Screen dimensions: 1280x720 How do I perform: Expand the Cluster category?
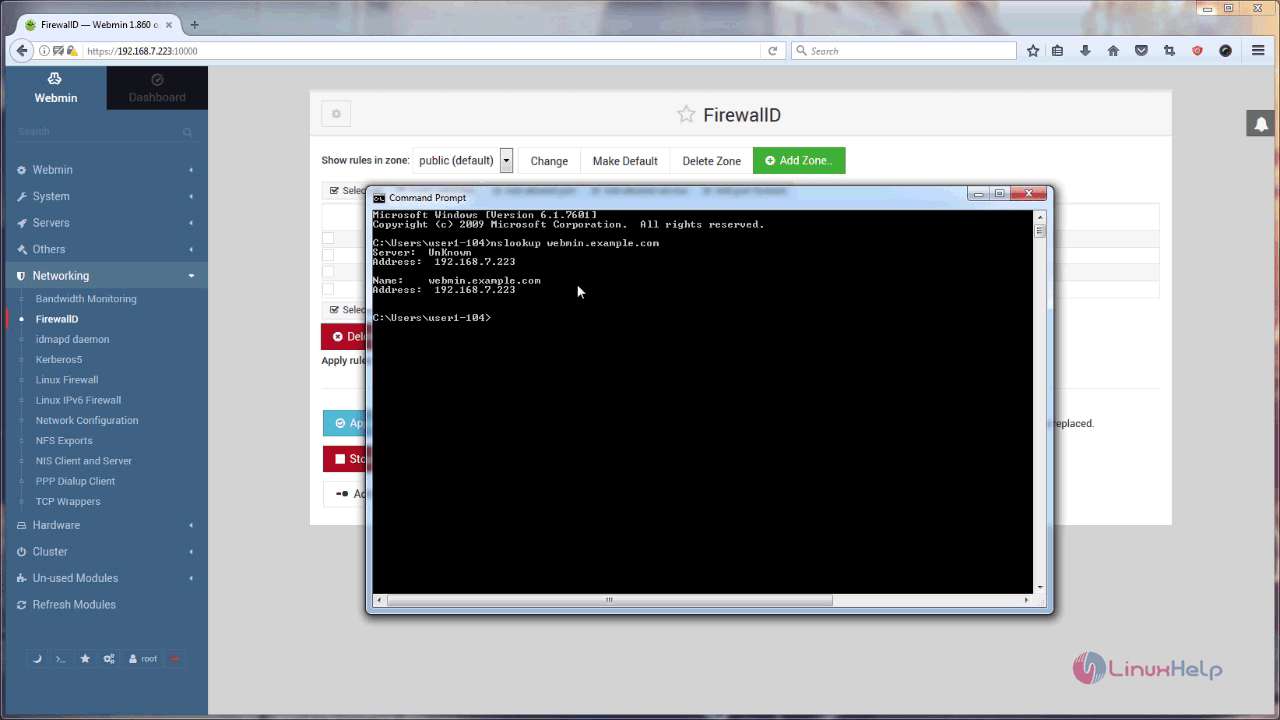[x=104, y=552]
